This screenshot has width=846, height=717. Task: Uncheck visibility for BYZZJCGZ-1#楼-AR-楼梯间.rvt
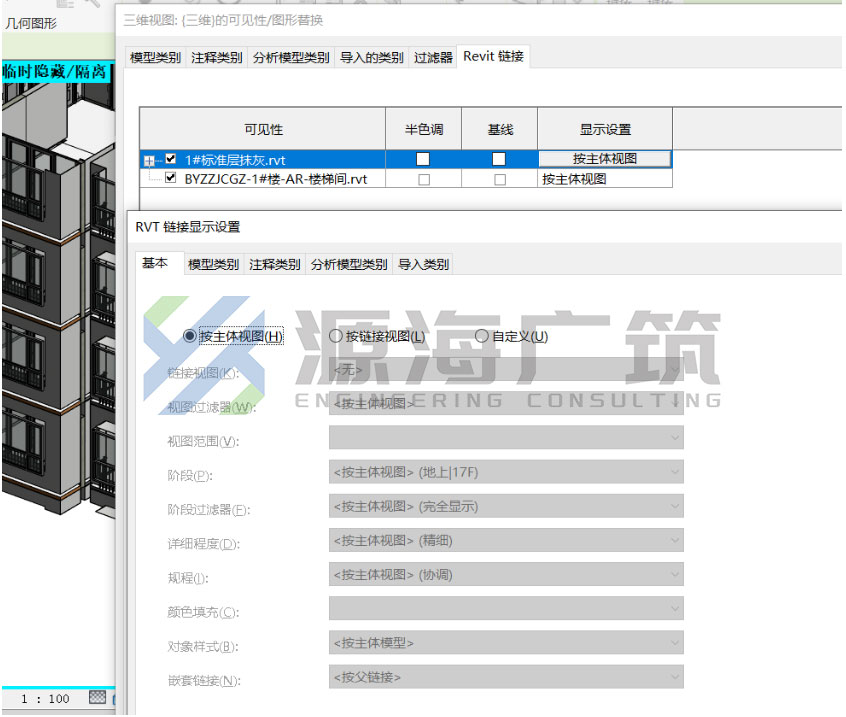[x=170, y=177]
